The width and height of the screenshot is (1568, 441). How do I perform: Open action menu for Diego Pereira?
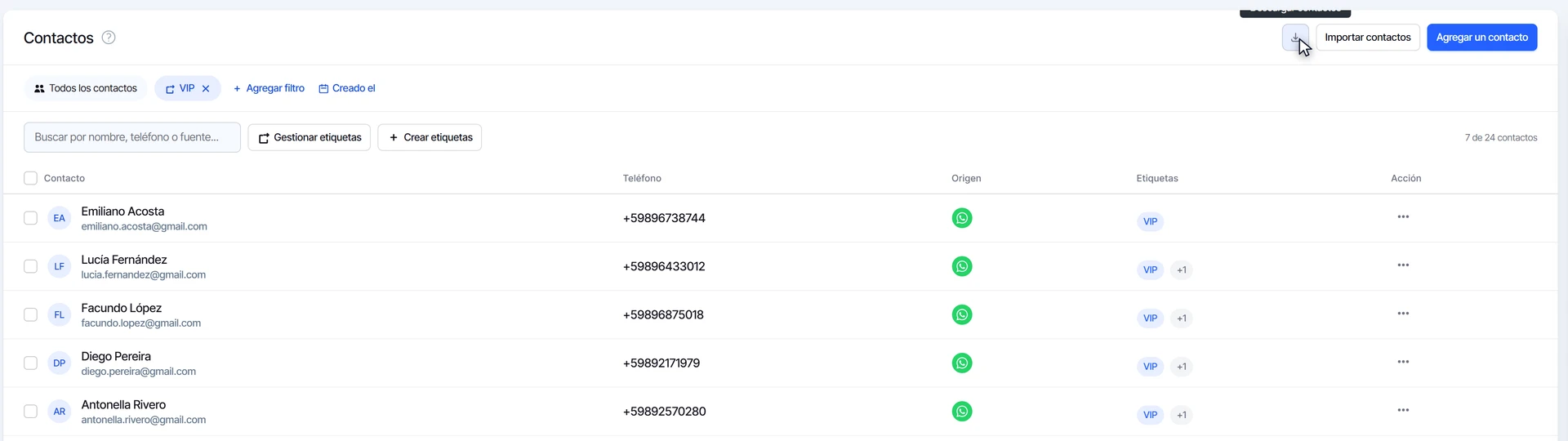click(x=1403, y=362)
